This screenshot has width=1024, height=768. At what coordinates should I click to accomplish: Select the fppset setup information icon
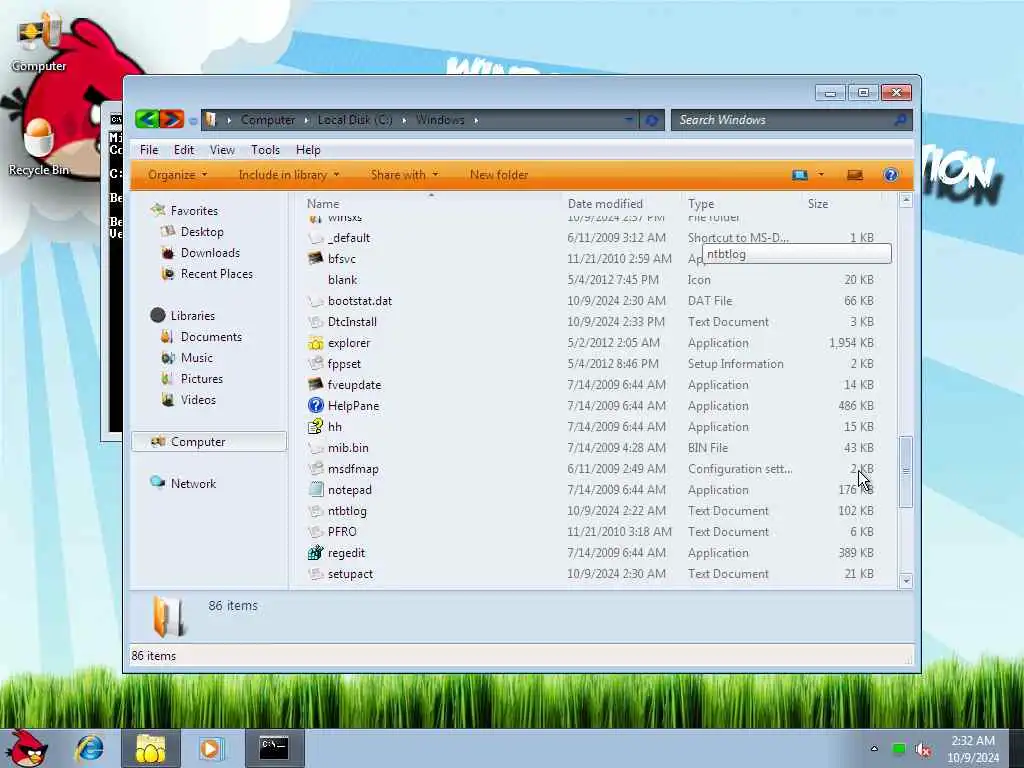315,364
